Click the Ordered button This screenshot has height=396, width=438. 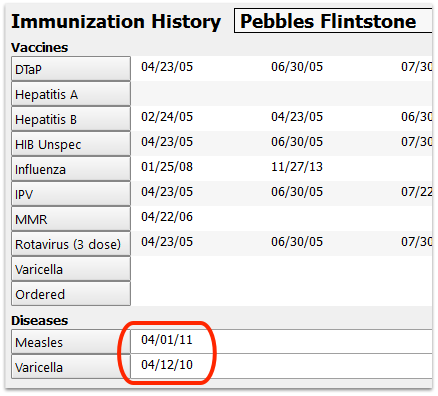tap(71, 294)
